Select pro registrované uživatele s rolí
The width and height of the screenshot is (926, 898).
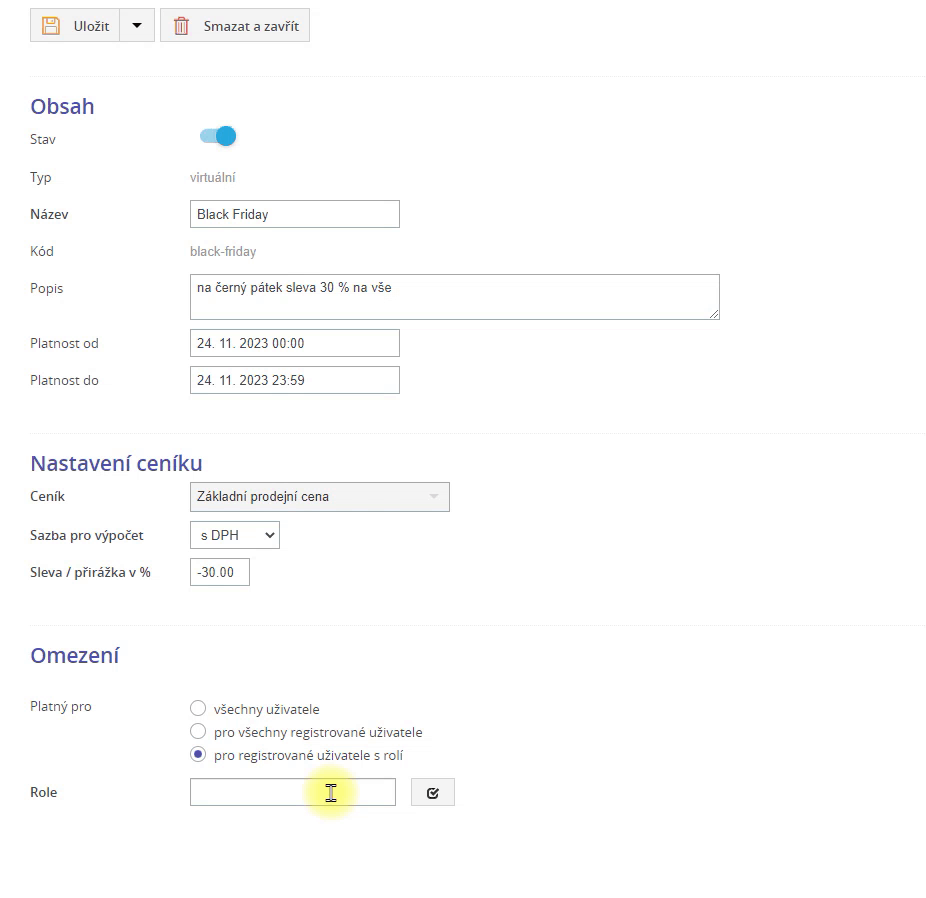coord(198,755)
